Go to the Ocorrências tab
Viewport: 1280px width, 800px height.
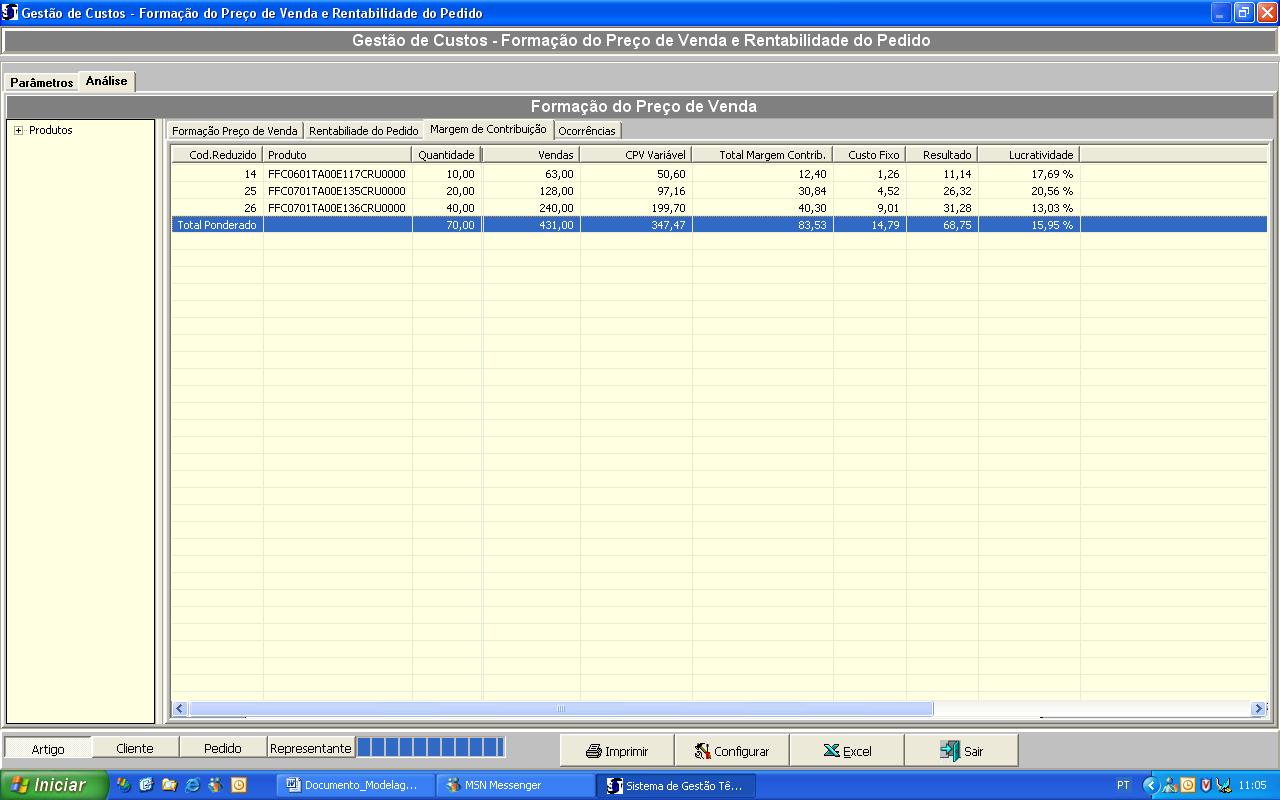click(587, 131)
